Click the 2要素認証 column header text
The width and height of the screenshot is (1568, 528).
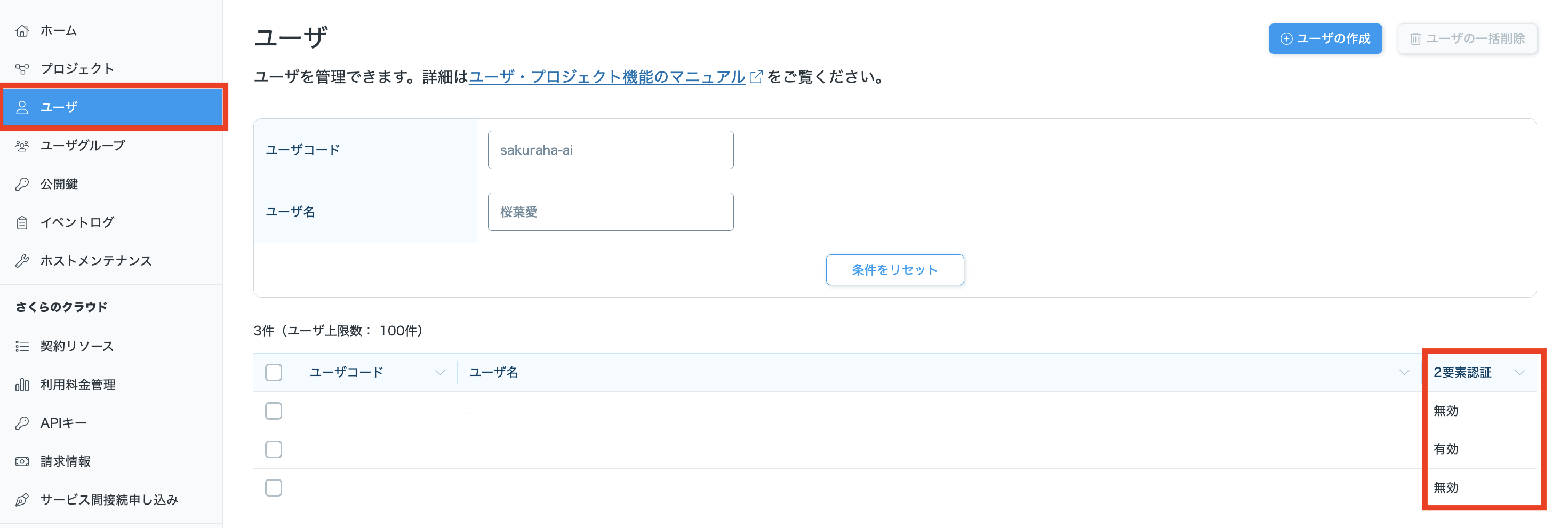1463,373
